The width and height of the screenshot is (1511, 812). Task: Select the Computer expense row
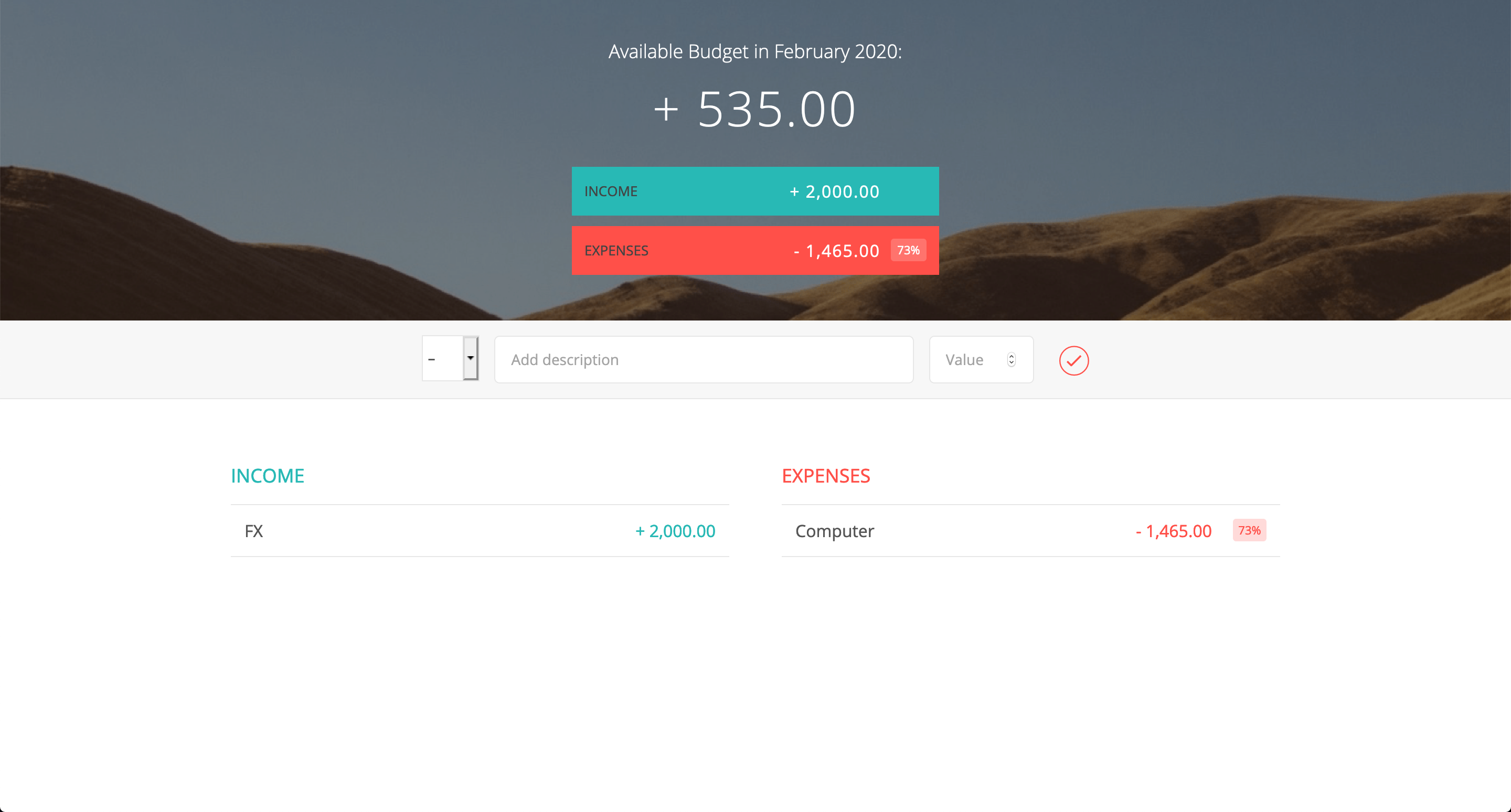click(1030, 531)
